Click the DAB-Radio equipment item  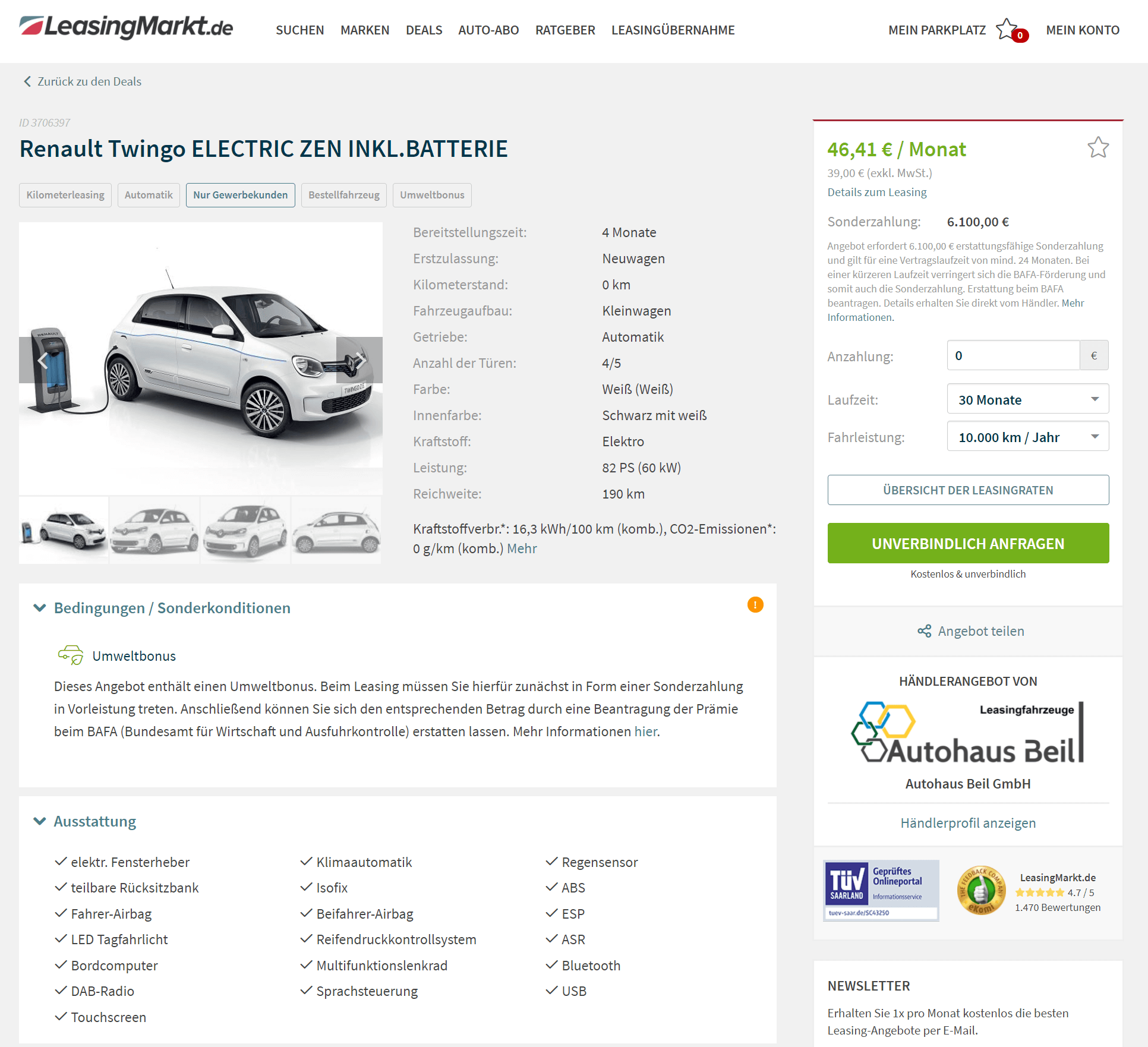point(102,991)
